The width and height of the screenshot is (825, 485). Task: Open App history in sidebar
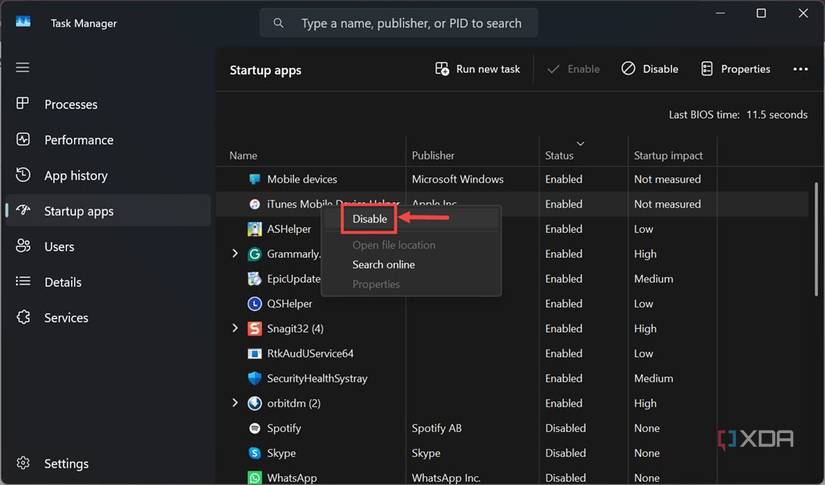pyautogui.click(x=75, y=175)
